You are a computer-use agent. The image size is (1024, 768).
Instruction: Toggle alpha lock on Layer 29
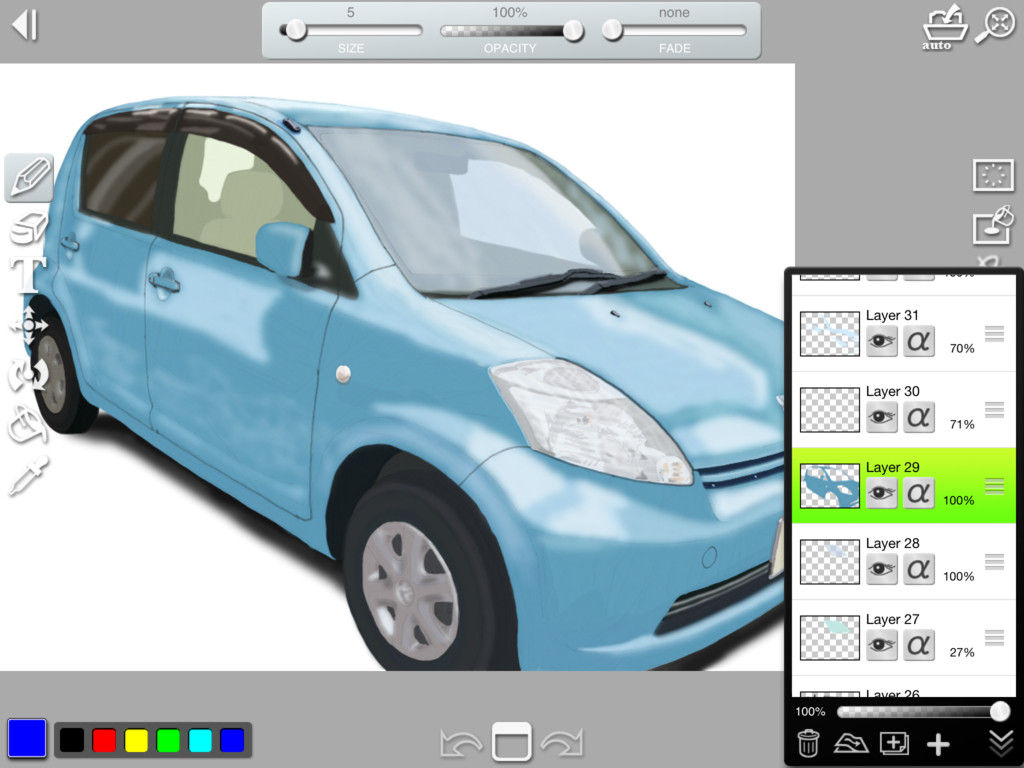(919, 492)
